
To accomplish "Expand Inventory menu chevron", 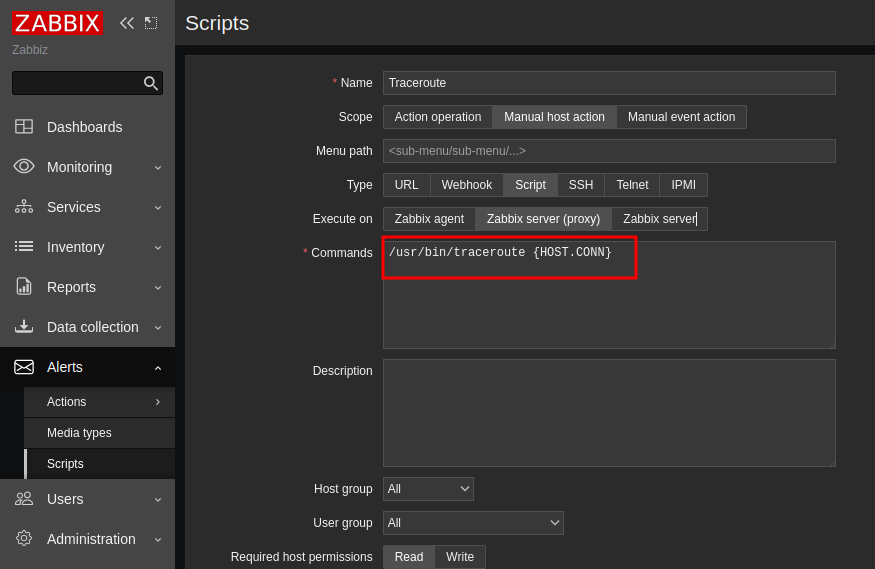I will point(158,247).
